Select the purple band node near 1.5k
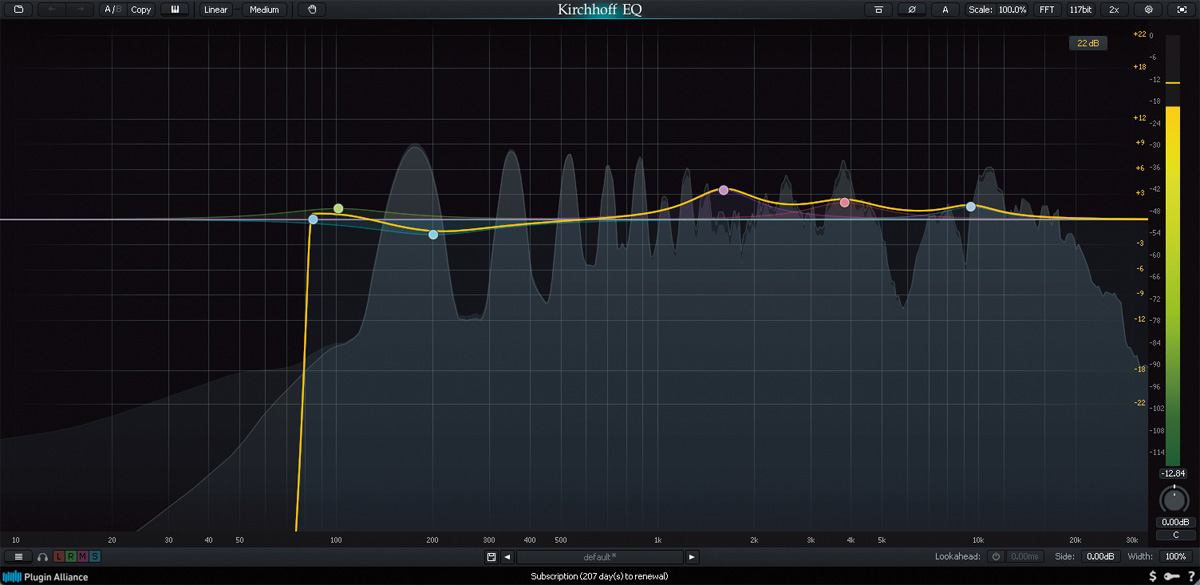The width and height of the screenshot is (1200, 585). pos(723,189)
